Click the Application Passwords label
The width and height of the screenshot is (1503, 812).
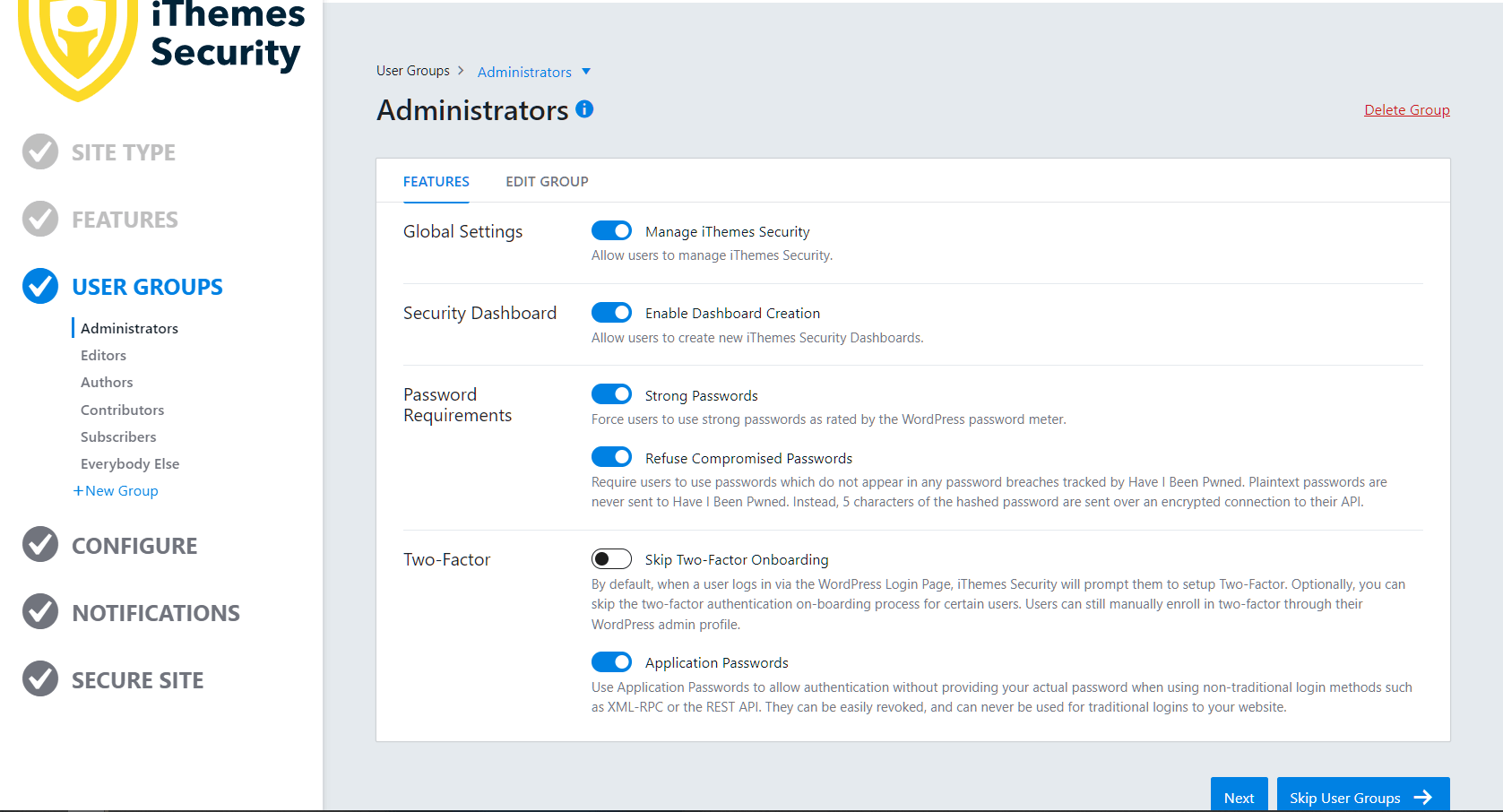point(717,662)
